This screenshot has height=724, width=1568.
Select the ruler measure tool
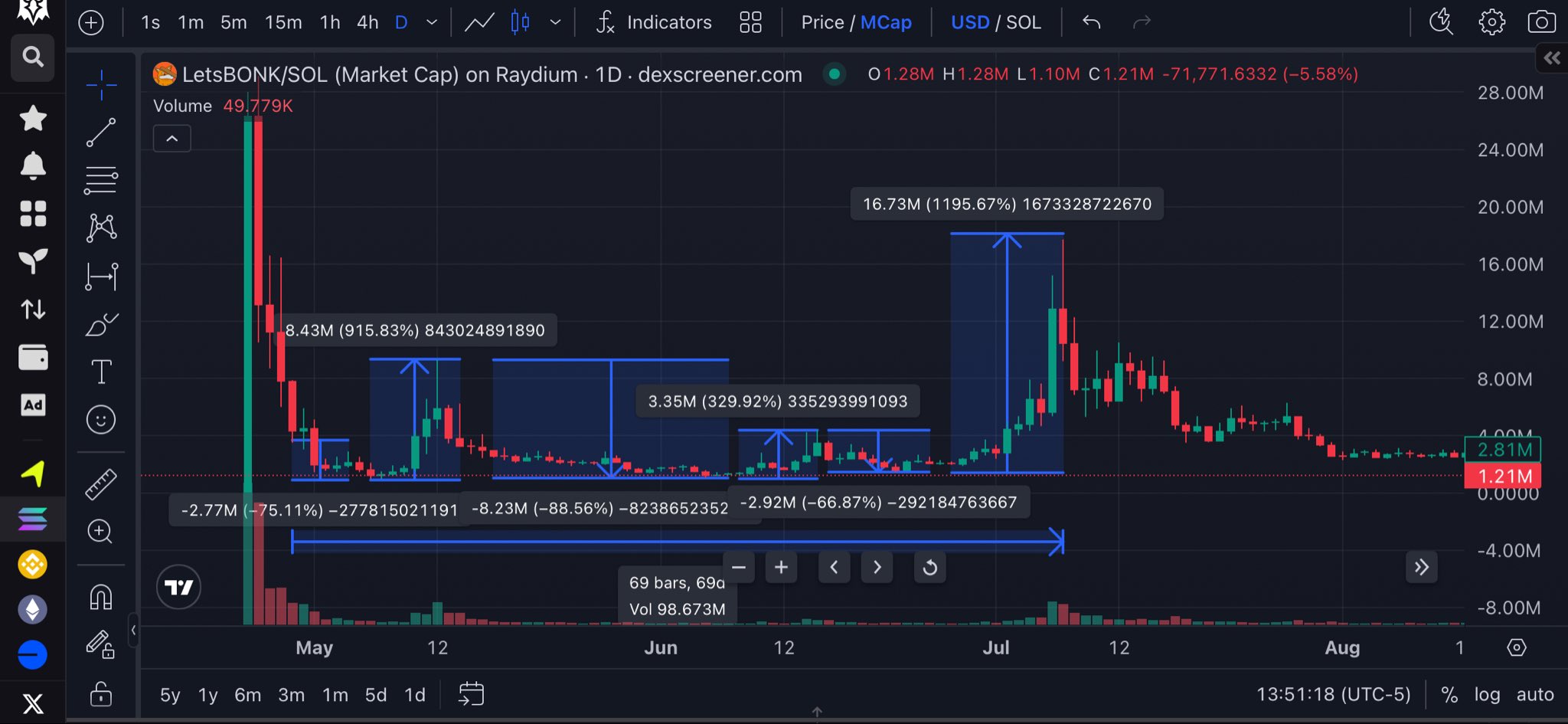[101, 483]
